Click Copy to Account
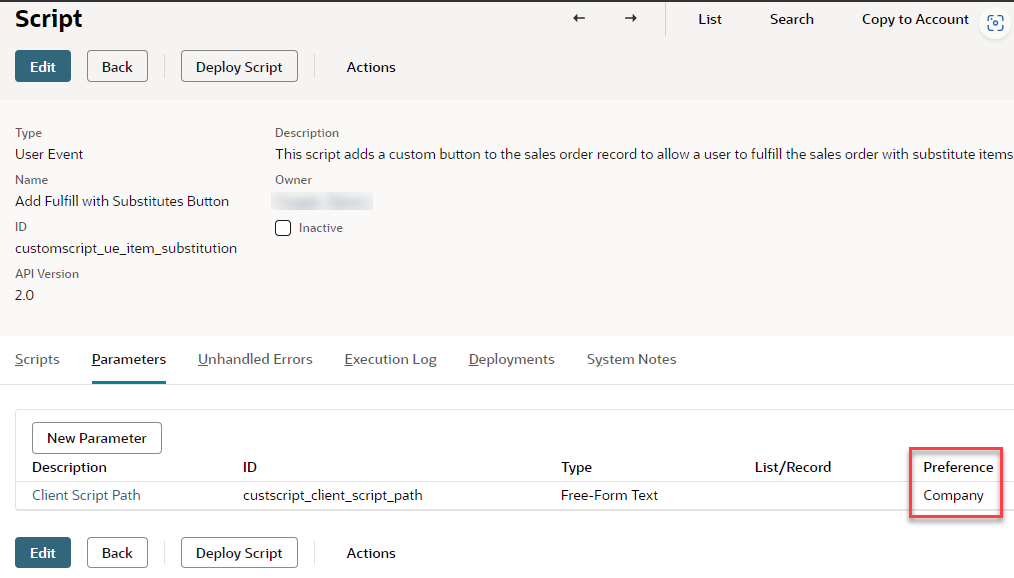The image size is (1014, 578). pos(915,19)
